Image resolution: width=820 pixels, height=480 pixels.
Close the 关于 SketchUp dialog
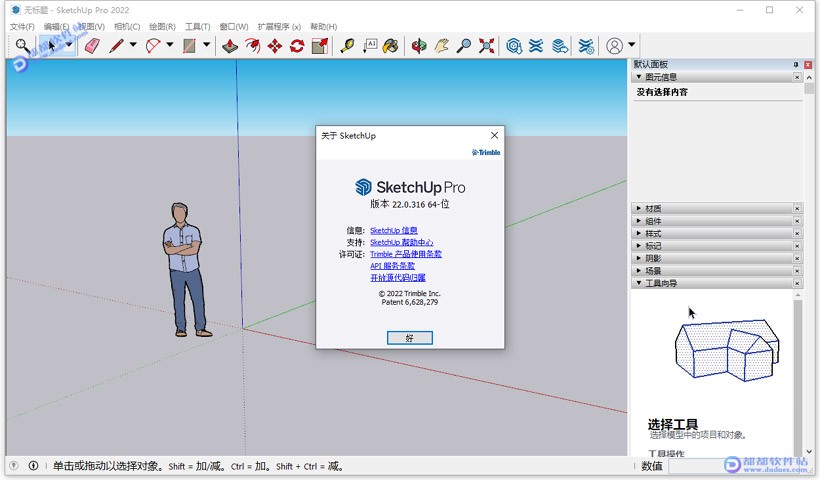[x=494, y=135]
